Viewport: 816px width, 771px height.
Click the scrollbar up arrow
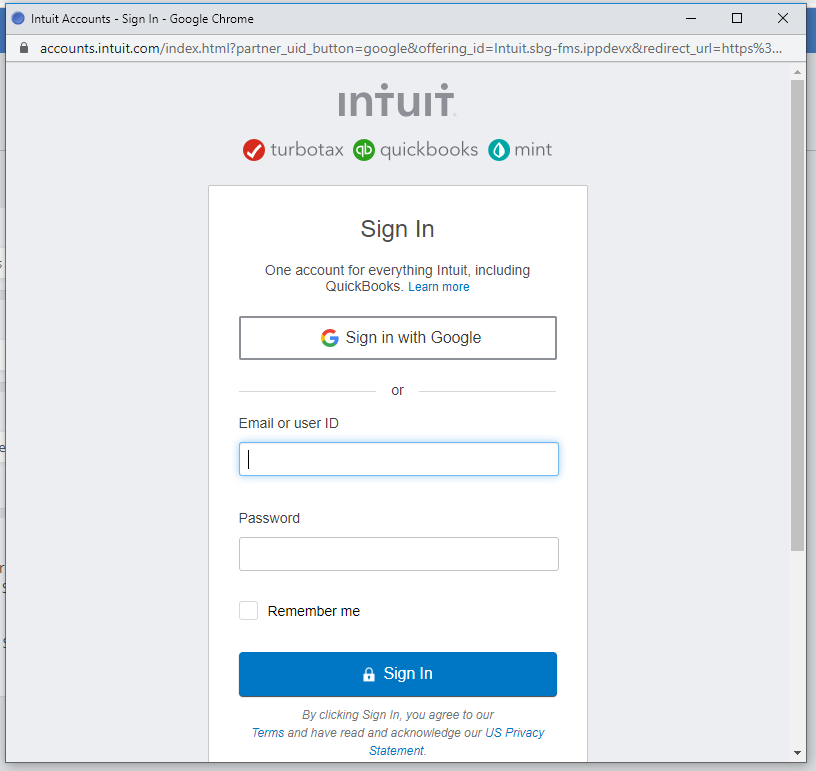[797, 72]
